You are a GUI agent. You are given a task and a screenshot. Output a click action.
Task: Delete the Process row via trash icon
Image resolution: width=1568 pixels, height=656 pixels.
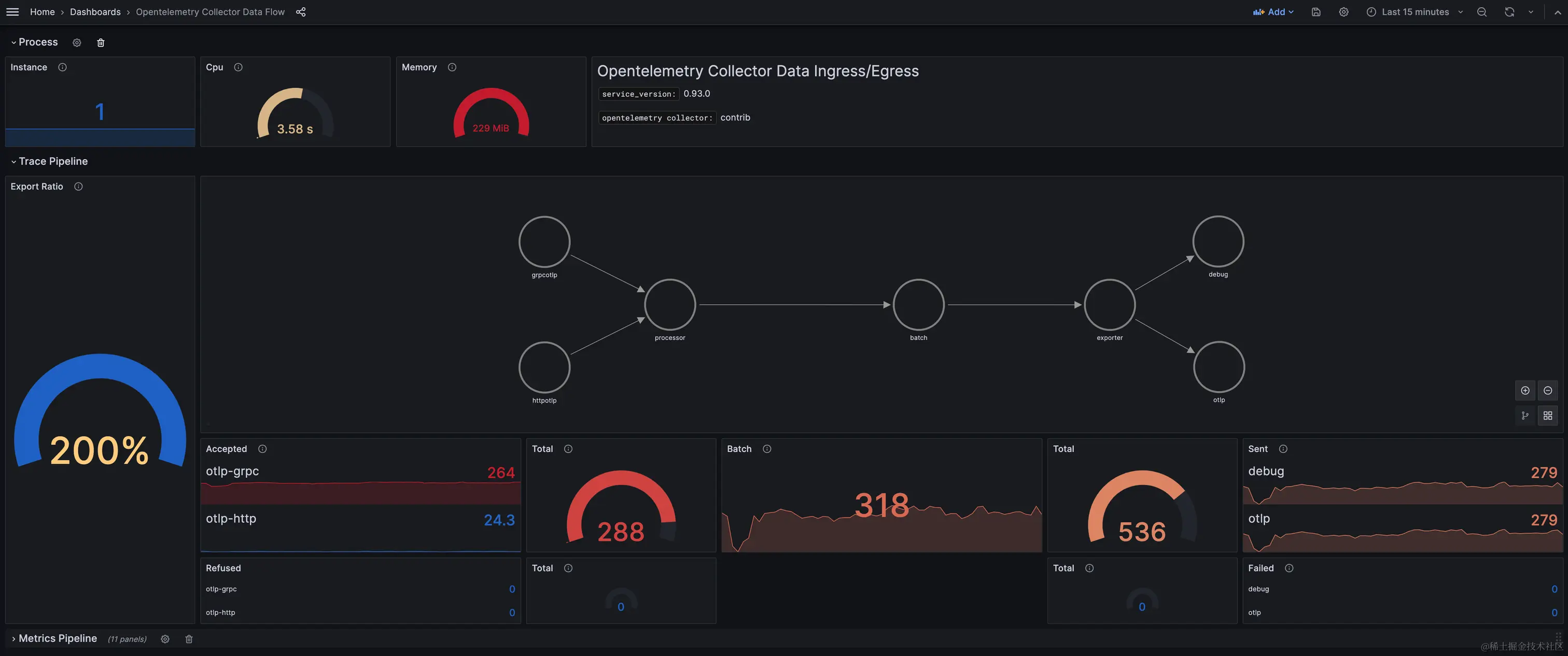101,42
